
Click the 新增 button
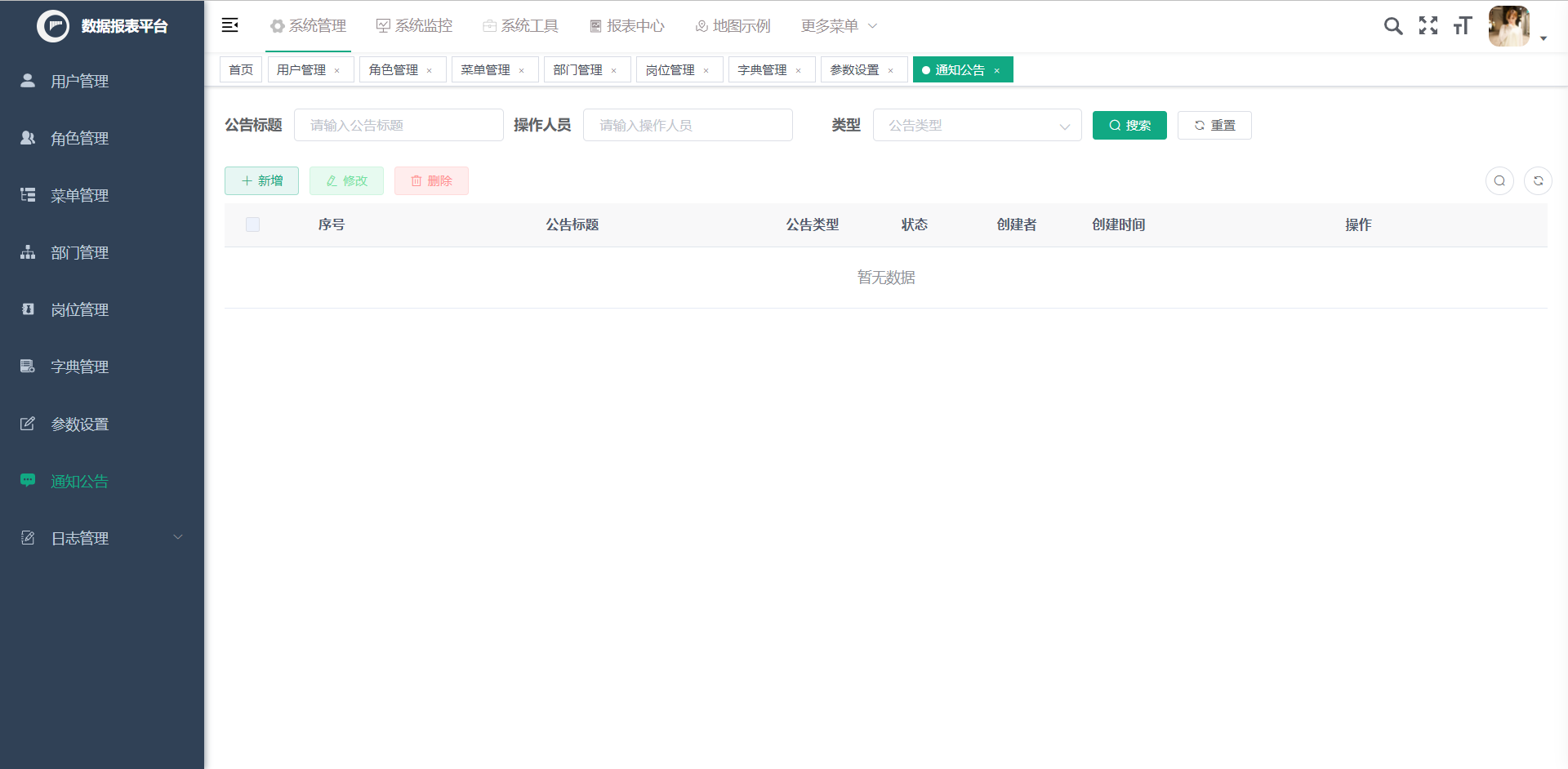(x=261, y=180)
